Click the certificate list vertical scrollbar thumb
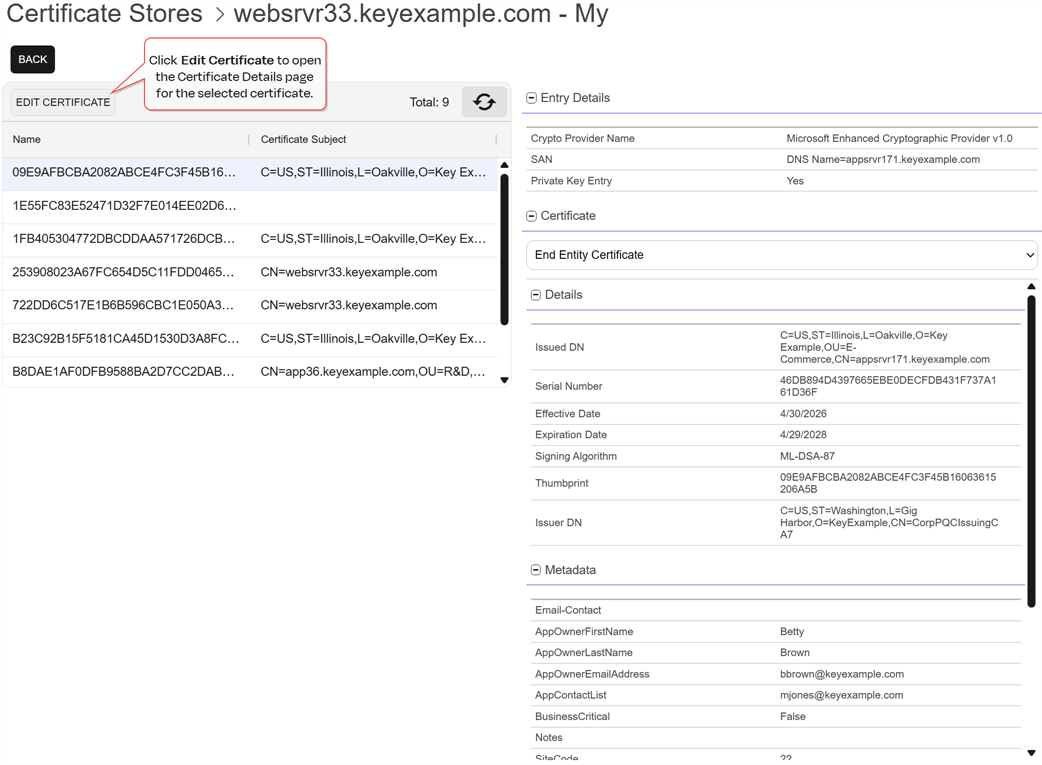The height and width of the screenshot is (765, 1042). [504, 249]
